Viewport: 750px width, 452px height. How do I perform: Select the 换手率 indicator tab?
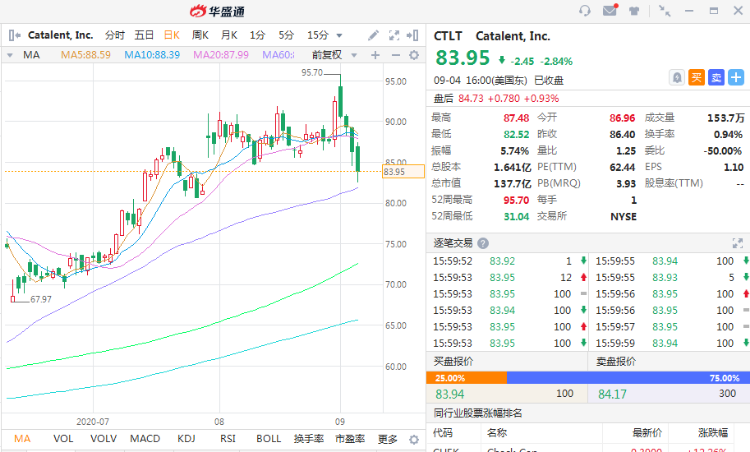pos(309,439)
